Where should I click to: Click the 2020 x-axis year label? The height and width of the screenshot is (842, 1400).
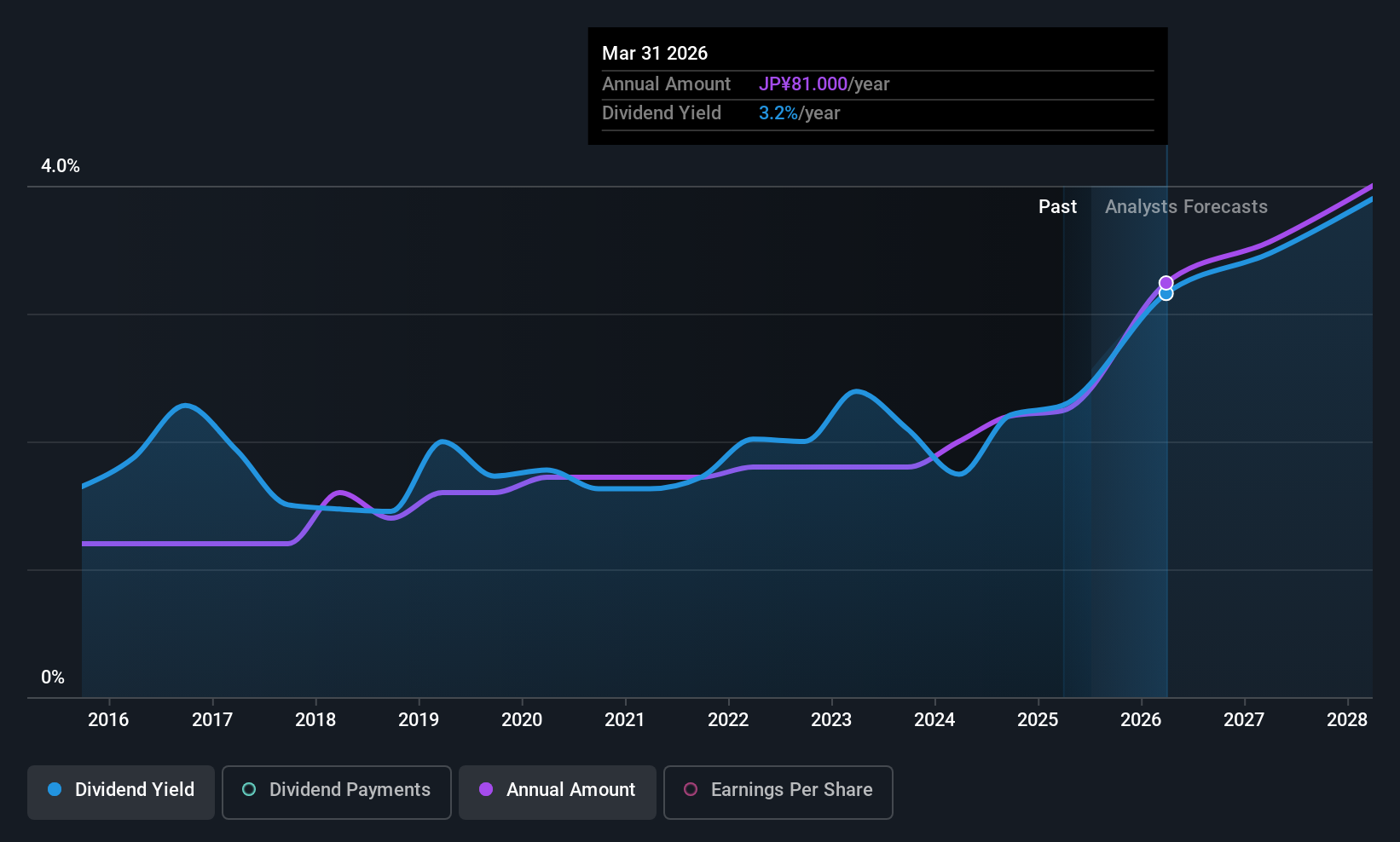coord(522,720)
